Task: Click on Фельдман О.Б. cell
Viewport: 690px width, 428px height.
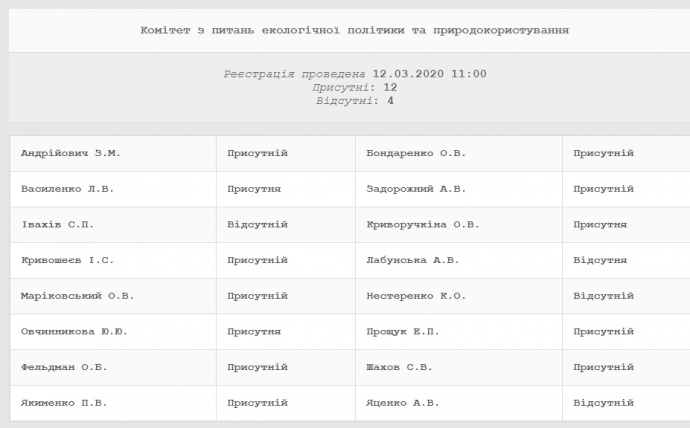Action: 64,367
